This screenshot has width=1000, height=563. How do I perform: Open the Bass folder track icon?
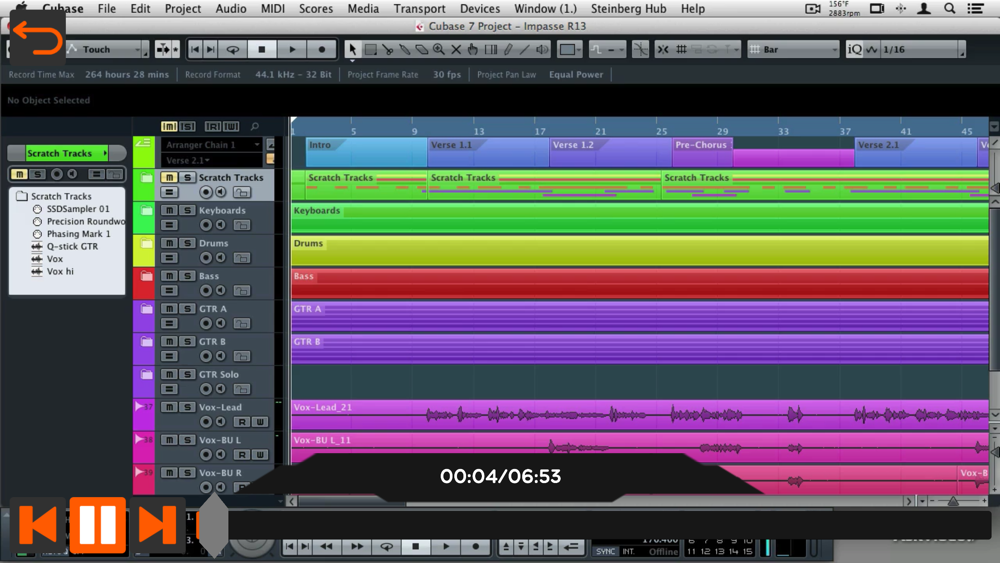[146, 276]
